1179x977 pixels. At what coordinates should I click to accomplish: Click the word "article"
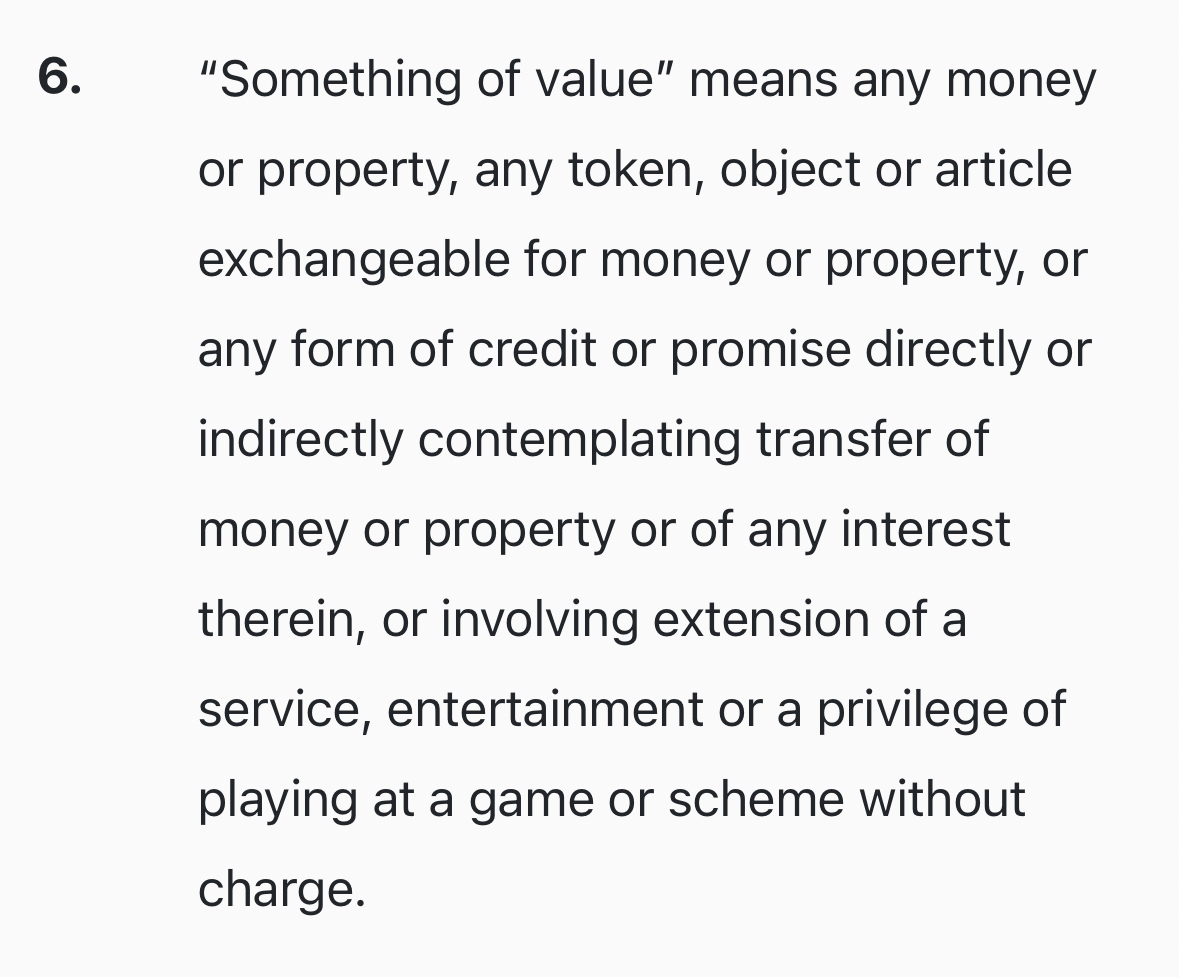(1003, 170)
